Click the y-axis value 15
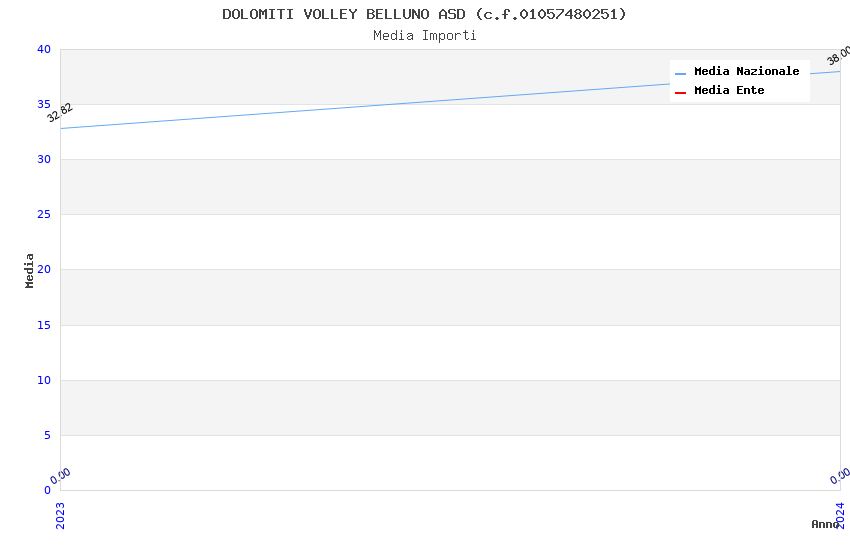 (x=44, y=325)
